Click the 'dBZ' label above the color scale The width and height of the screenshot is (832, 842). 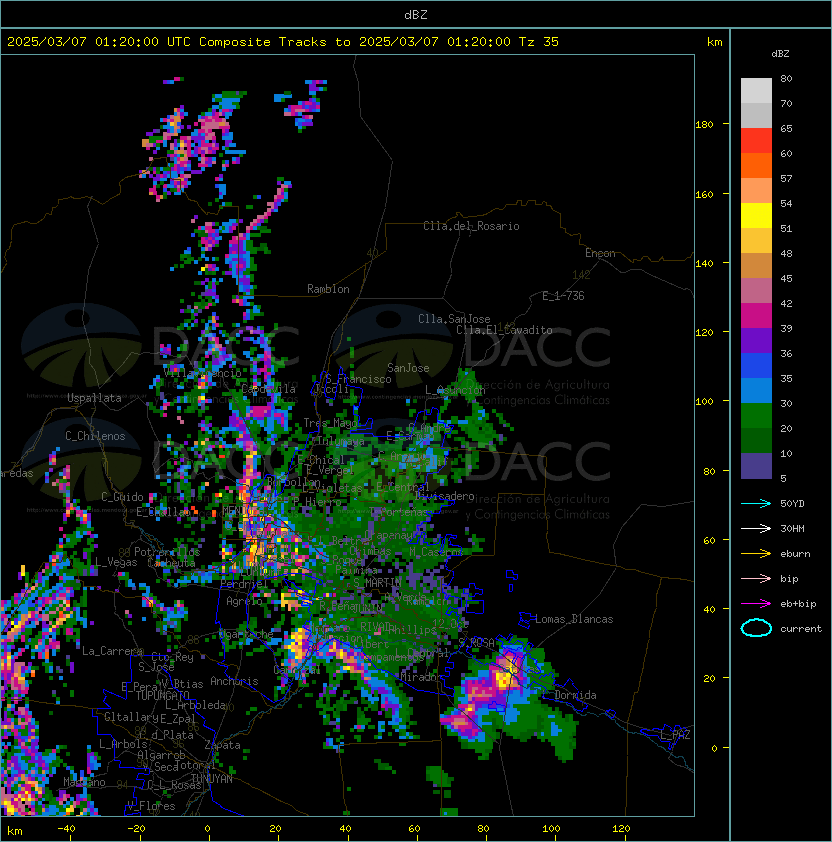tap(780, 54)
